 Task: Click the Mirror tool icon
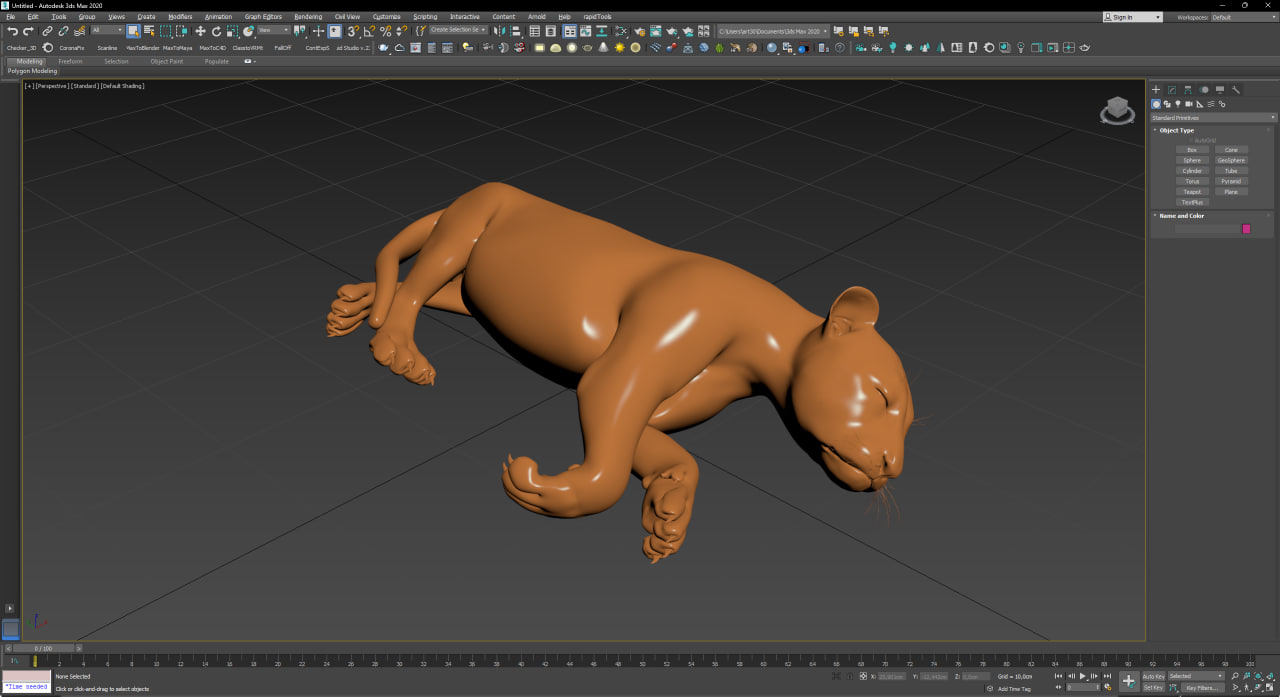tap(499, 31)
